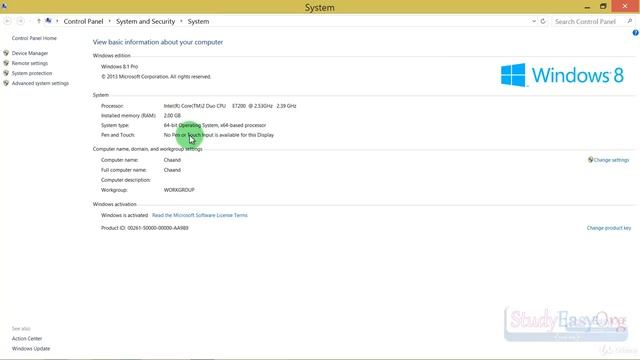Open System protection link
This screenshot has width=640, height=360.
[32, 73]
